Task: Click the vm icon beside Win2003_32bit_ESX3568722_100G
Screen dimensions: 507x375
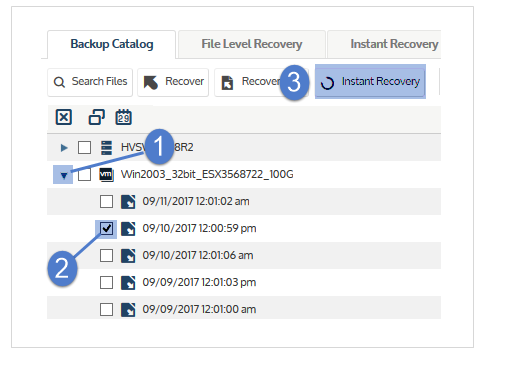Action: (106, 174)
